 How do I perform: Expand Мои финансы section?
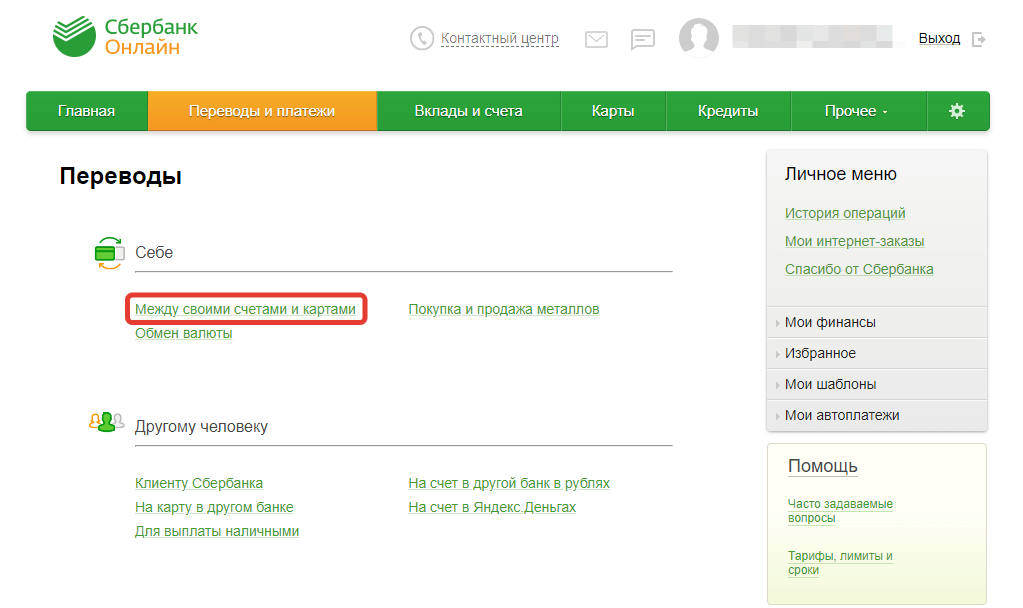coord(830,322)
